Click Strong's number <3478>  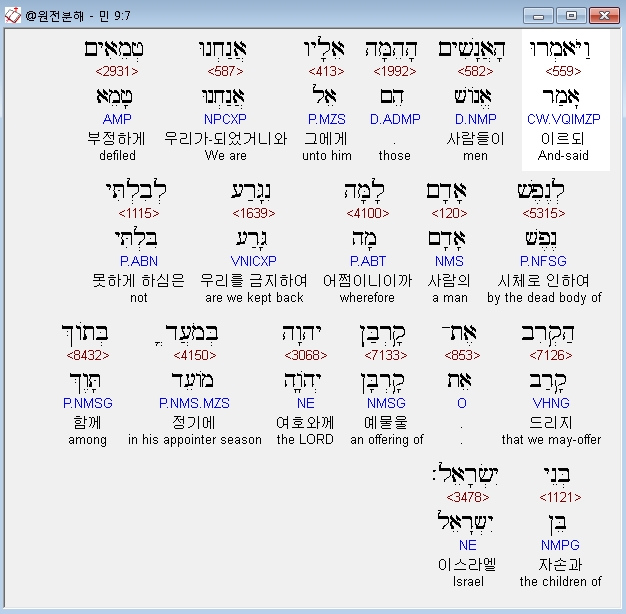point(468,497)
